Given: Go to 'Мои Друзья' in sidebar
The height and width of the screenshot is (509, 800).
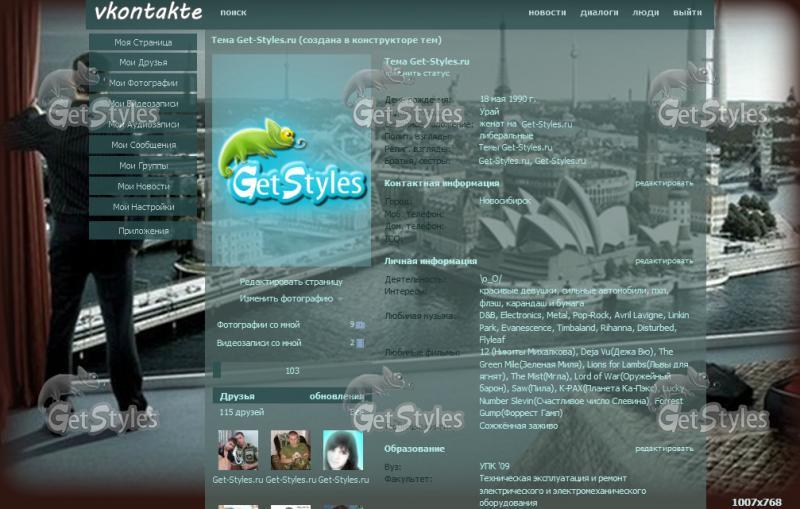Looking at the screenshot, I should pyautogui.click(x=143, y=63).
